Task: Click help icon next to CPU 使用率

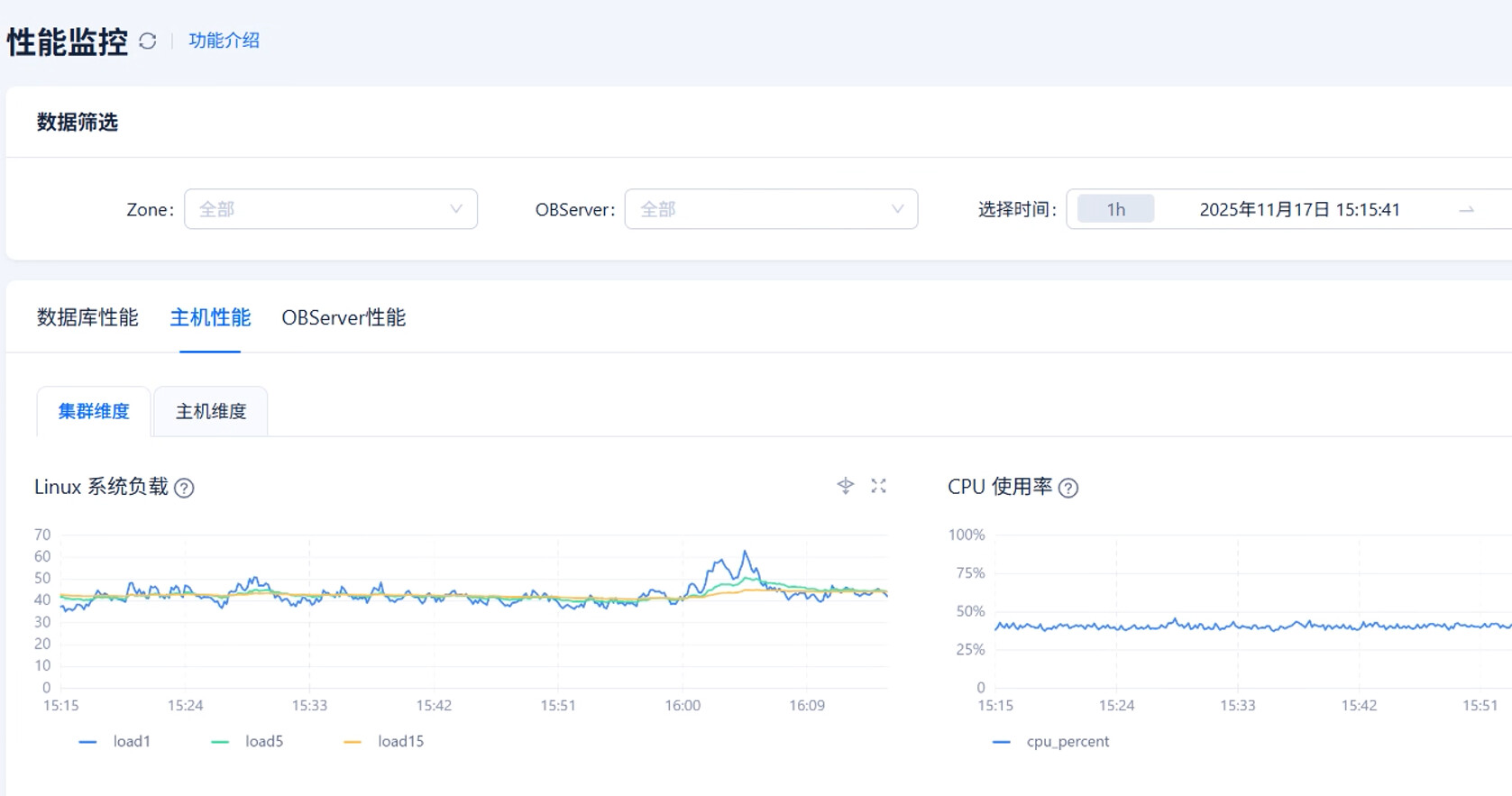Action: 1068,488
